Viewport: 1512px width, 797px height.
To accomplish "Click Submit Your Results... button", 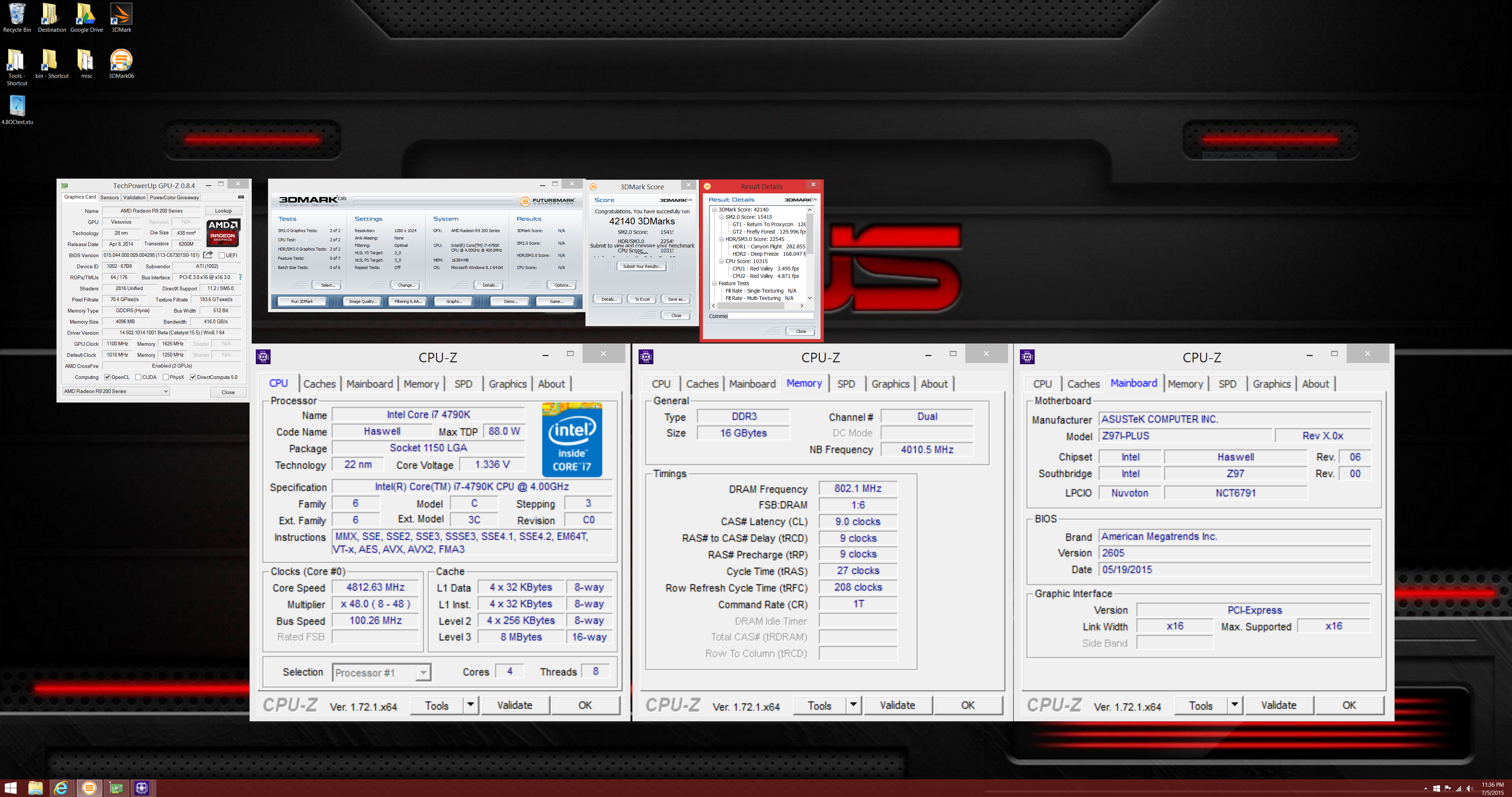I will coord(642,266).
